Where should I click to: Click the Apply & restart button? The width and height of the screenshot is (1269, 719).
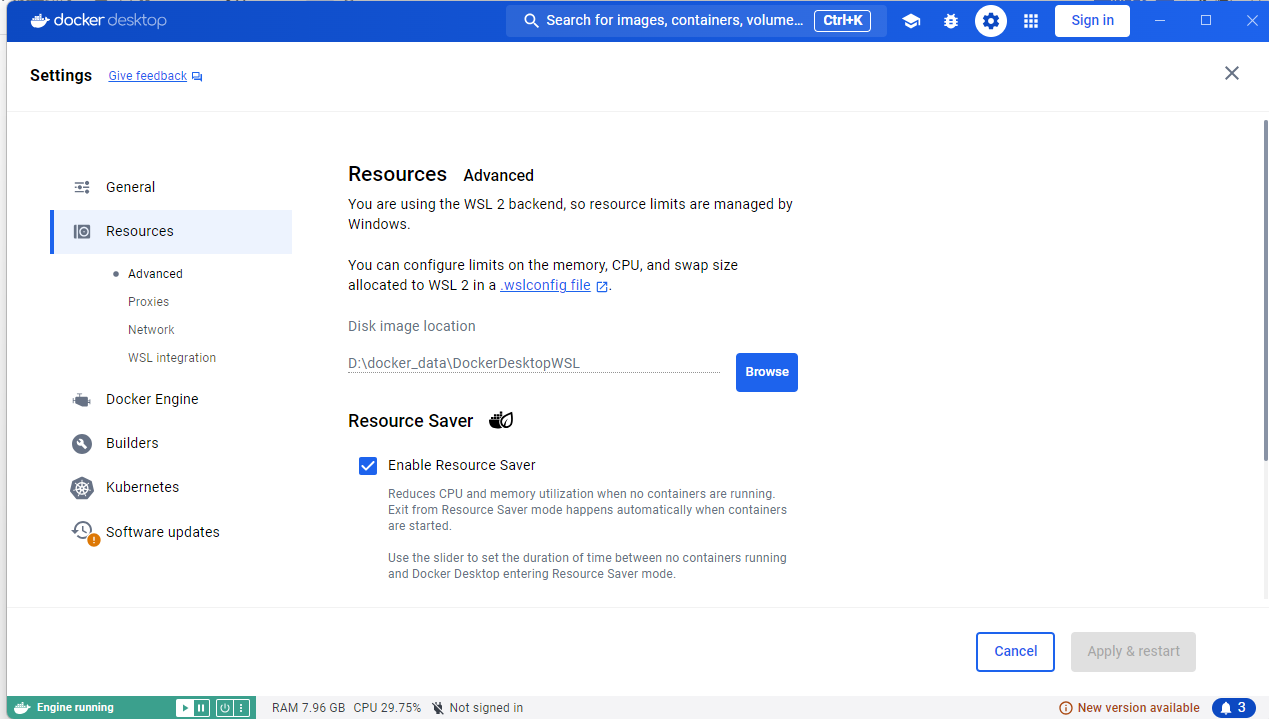point(1133,652)
